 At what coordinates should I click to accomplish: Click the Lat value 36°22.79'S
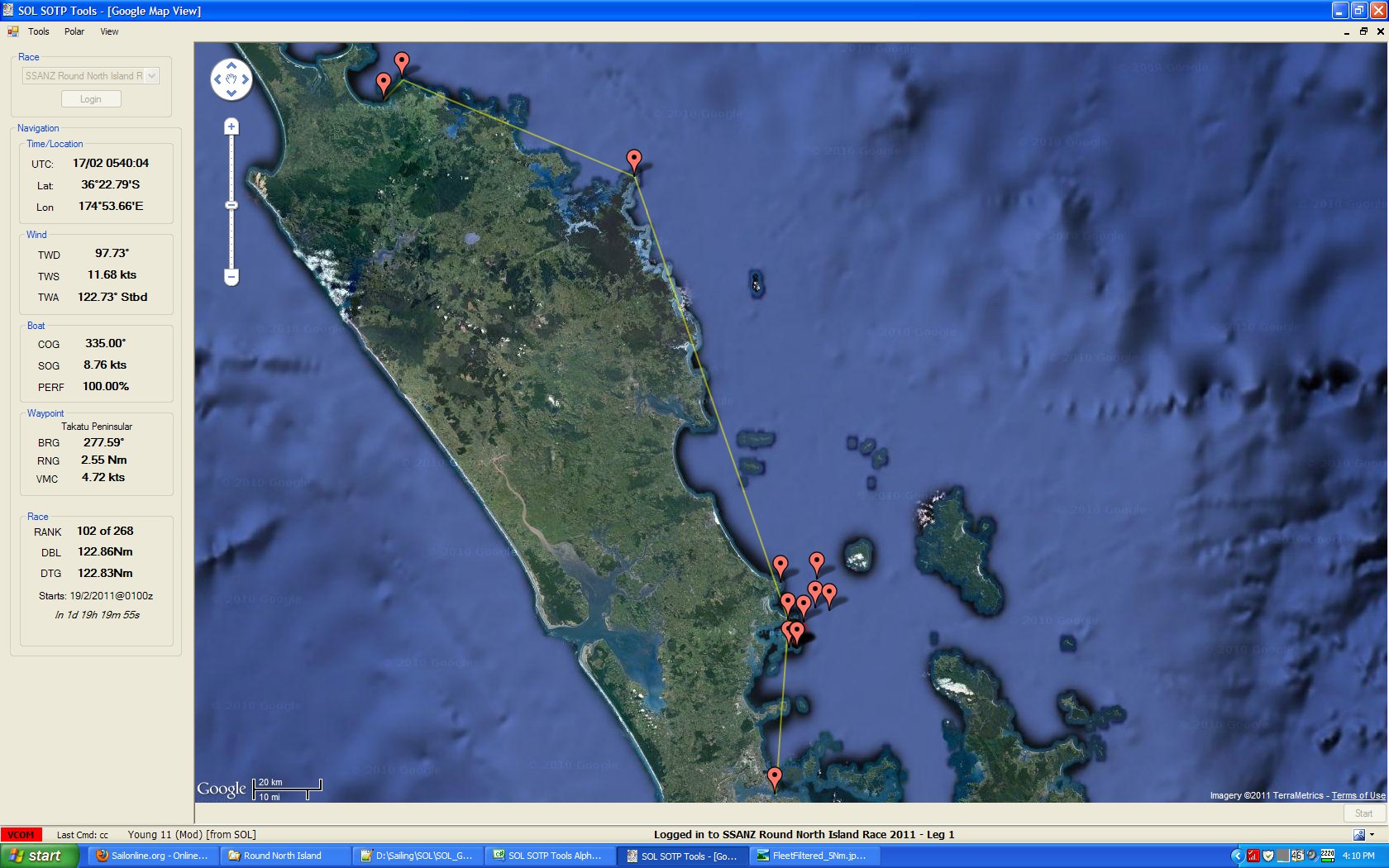tap(111, 184)
